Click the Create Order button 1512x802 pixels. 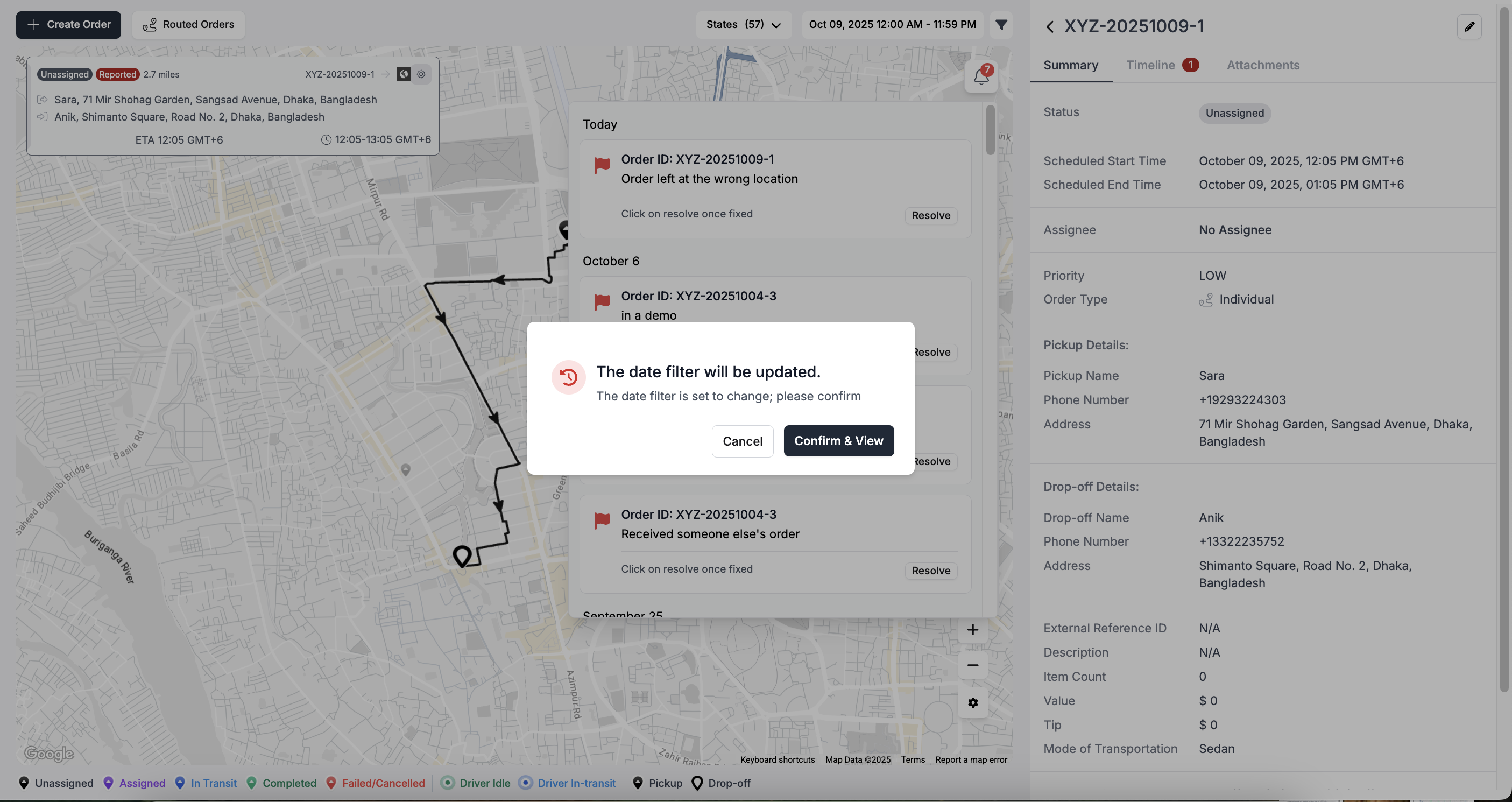pos(68,25)
